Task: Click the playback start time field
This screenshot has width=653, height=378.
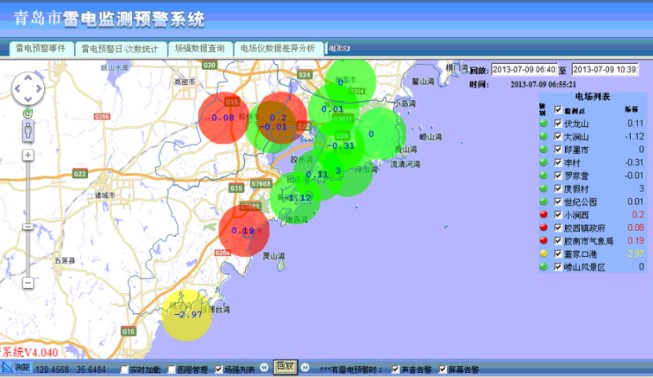Action: click(x=524, y=70)
